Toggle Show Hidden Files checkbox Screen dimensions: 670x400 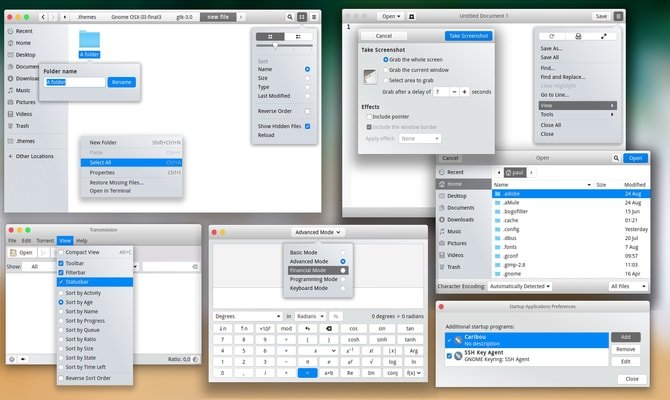tap(307, 126)
